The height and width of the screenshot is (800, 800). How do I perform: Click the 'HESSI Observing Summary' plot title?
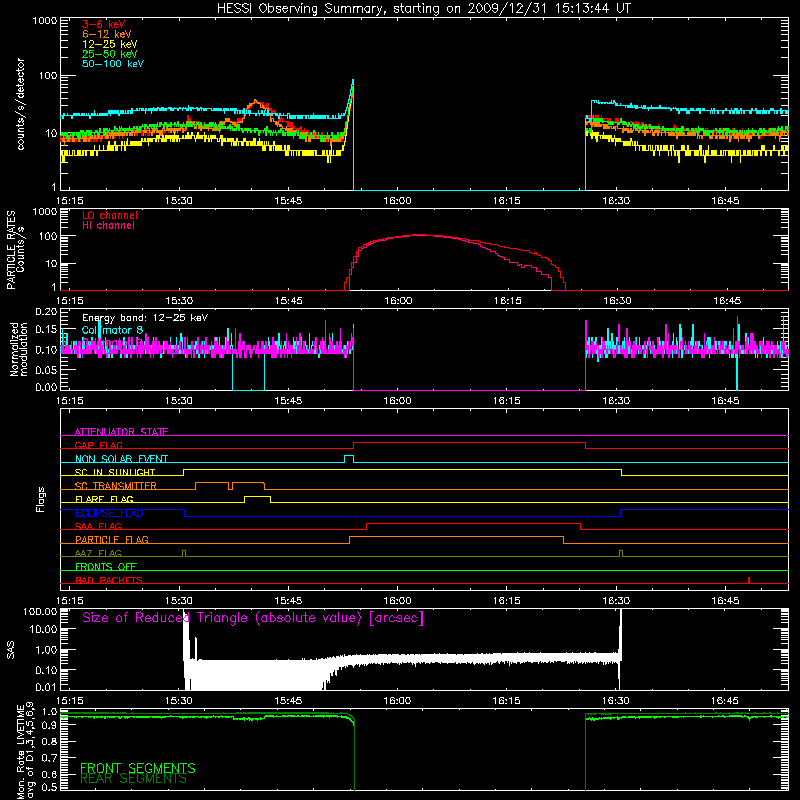(424, 9)
